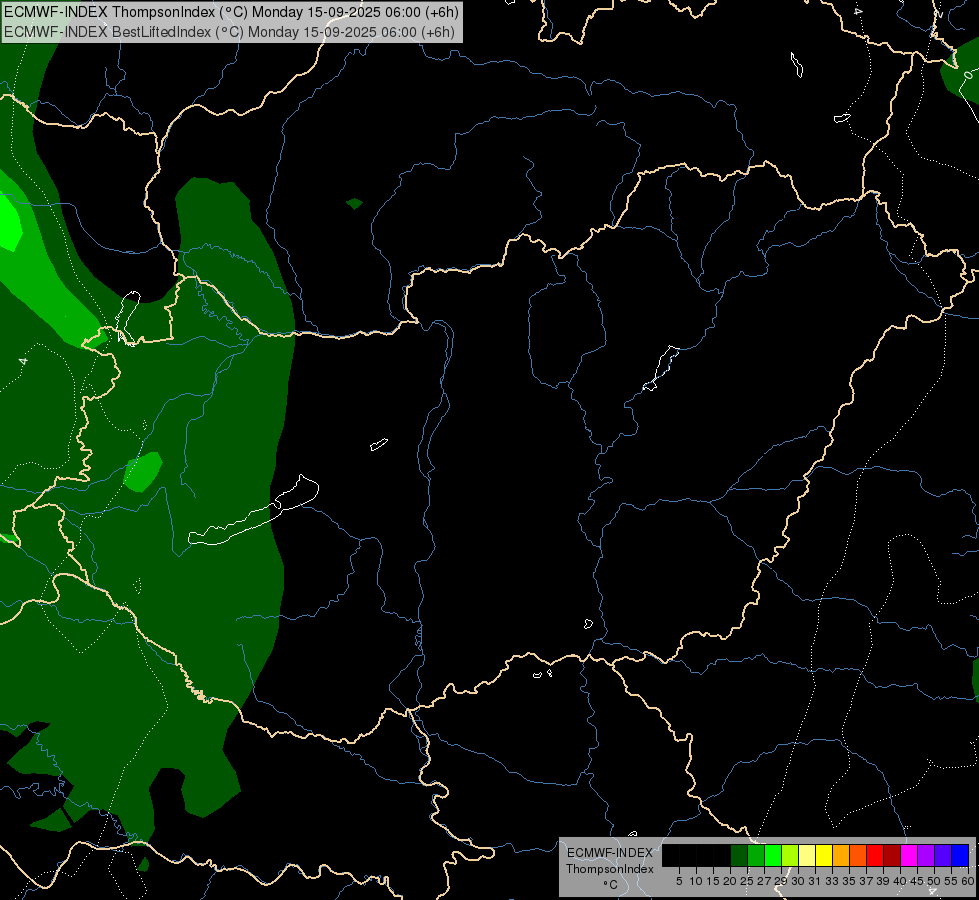Select the magenta 40-45 legend swatch
Image resolution: width=979 pixels, height=900 pixels.
click(x=909, y=855)
